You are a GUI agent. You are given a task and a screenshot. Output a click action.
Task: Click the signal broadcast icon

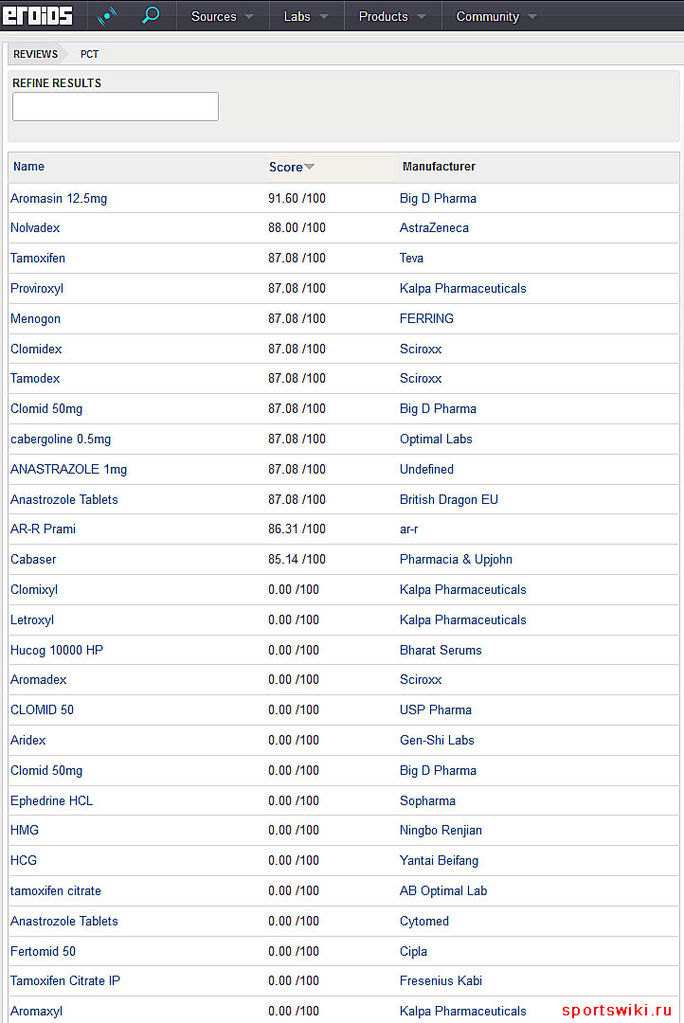(x=106, y=16)
